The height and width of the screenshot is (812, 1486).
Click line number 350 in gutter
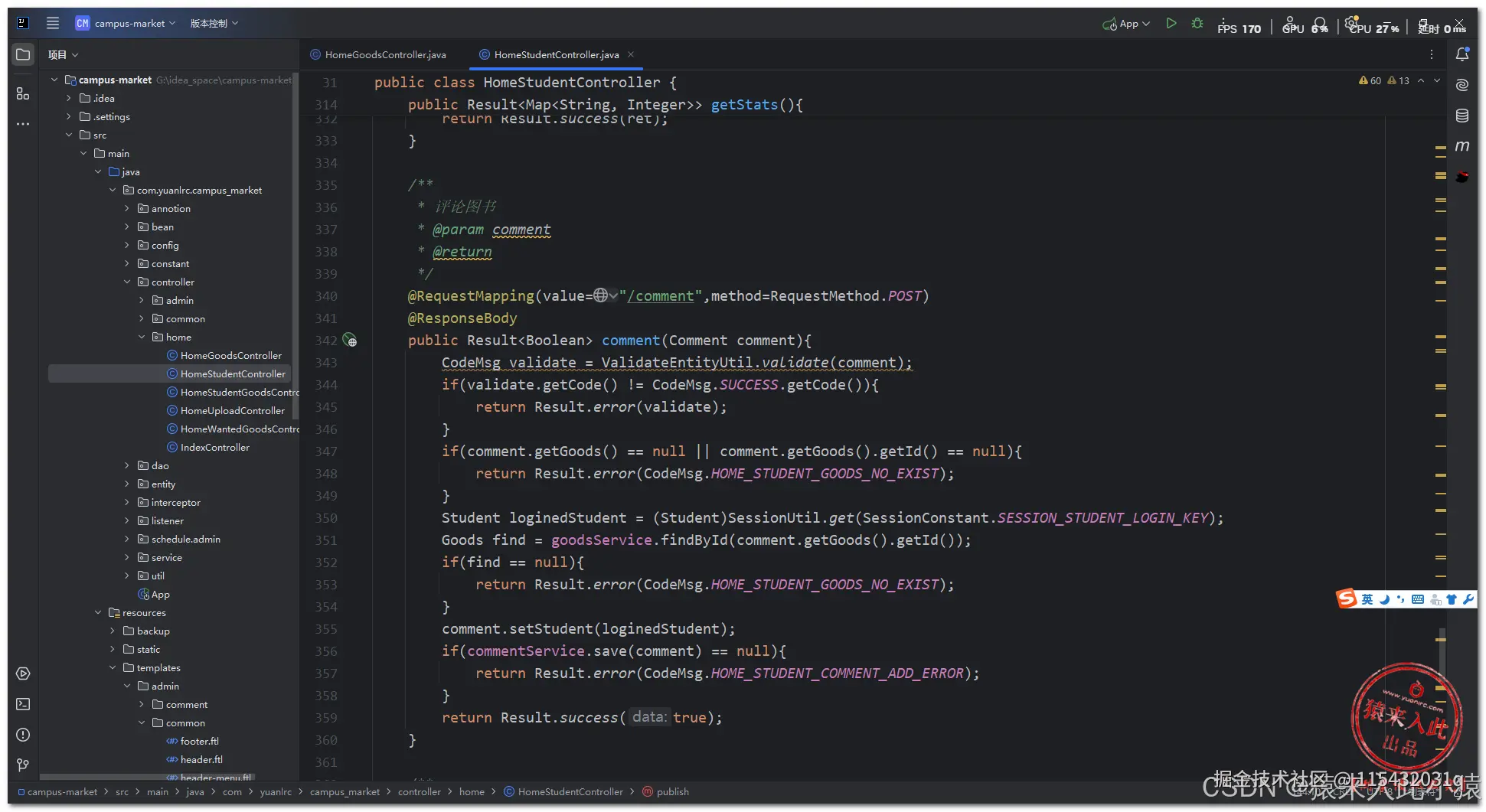point(326,518)
